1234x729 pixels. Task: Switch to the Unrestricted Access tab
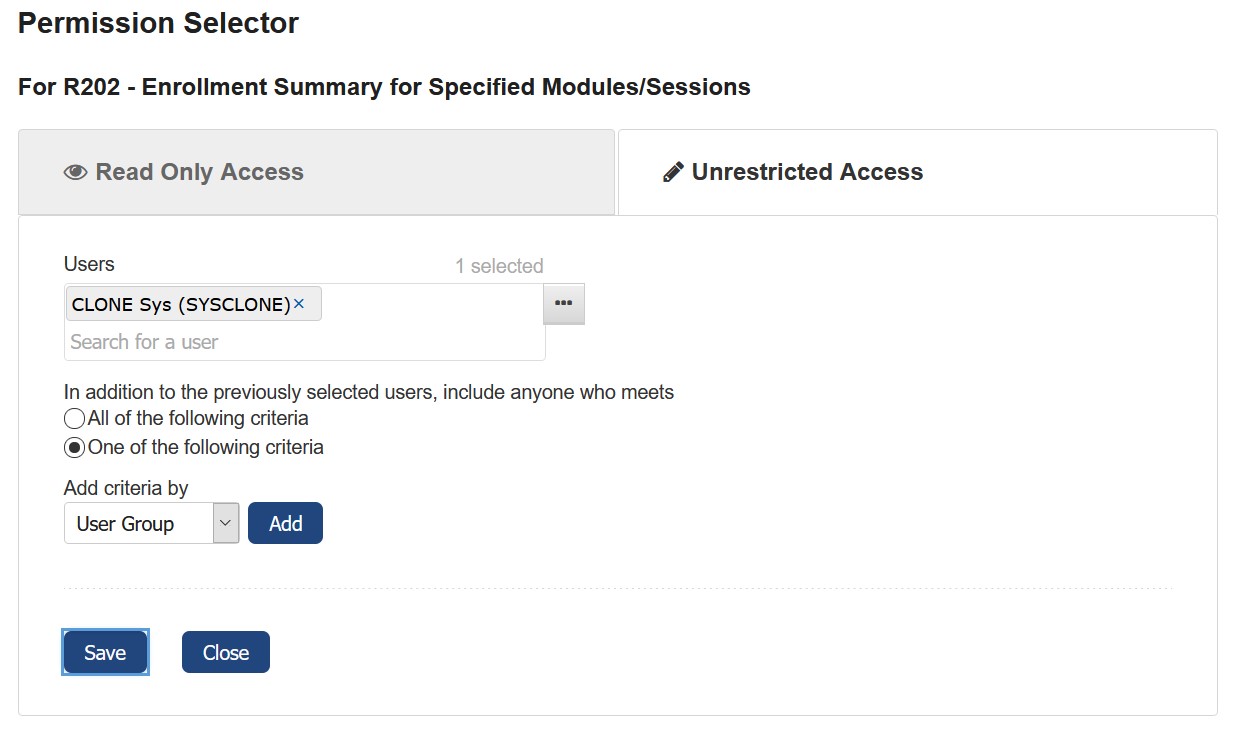[917, 172]
